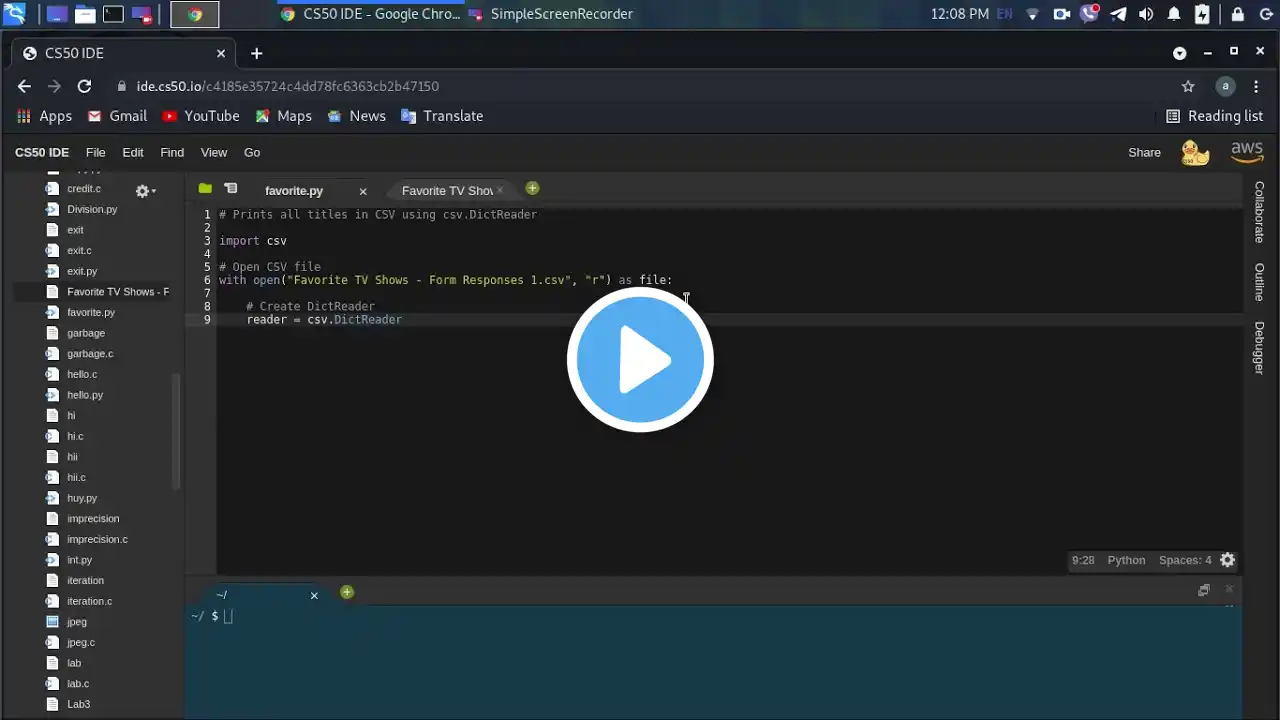
Task: Select Lab3 in the file tree
Action: click(x=78, y=704)
